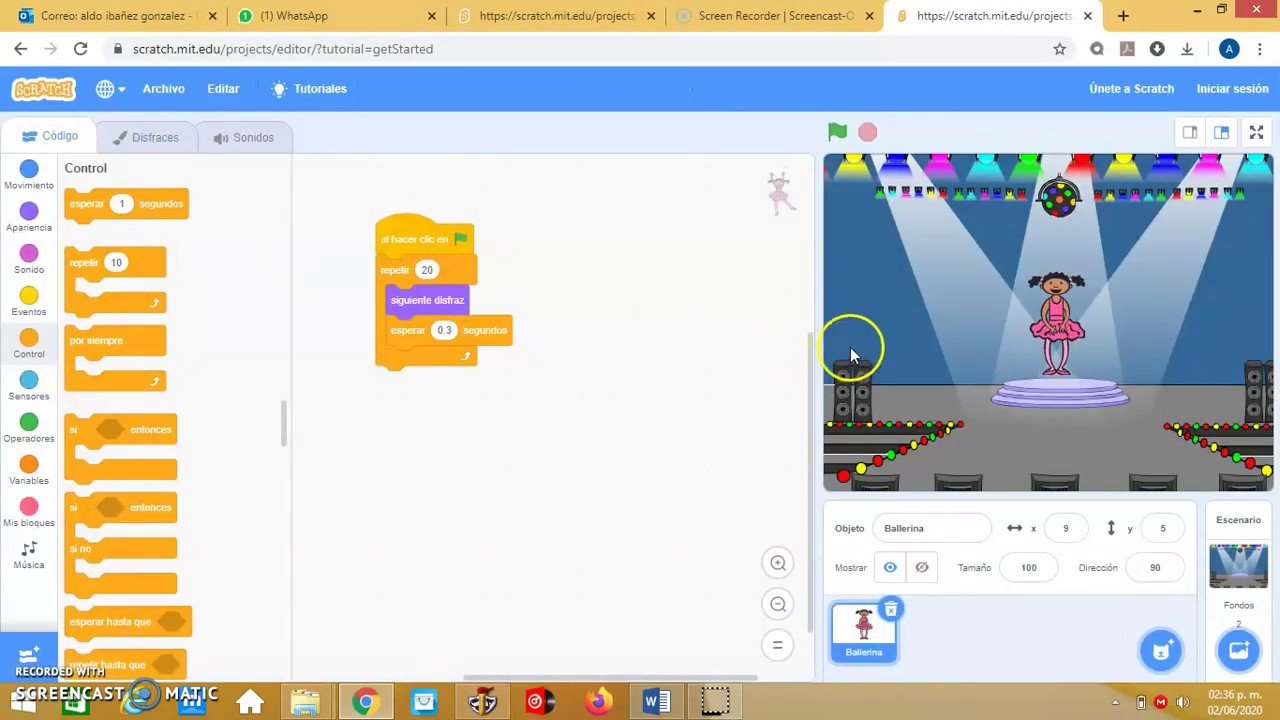Viewport: 1280px width, 720px height.
Task: Select the Ballerina sprite thumbnail
Action: coord(864,632)
